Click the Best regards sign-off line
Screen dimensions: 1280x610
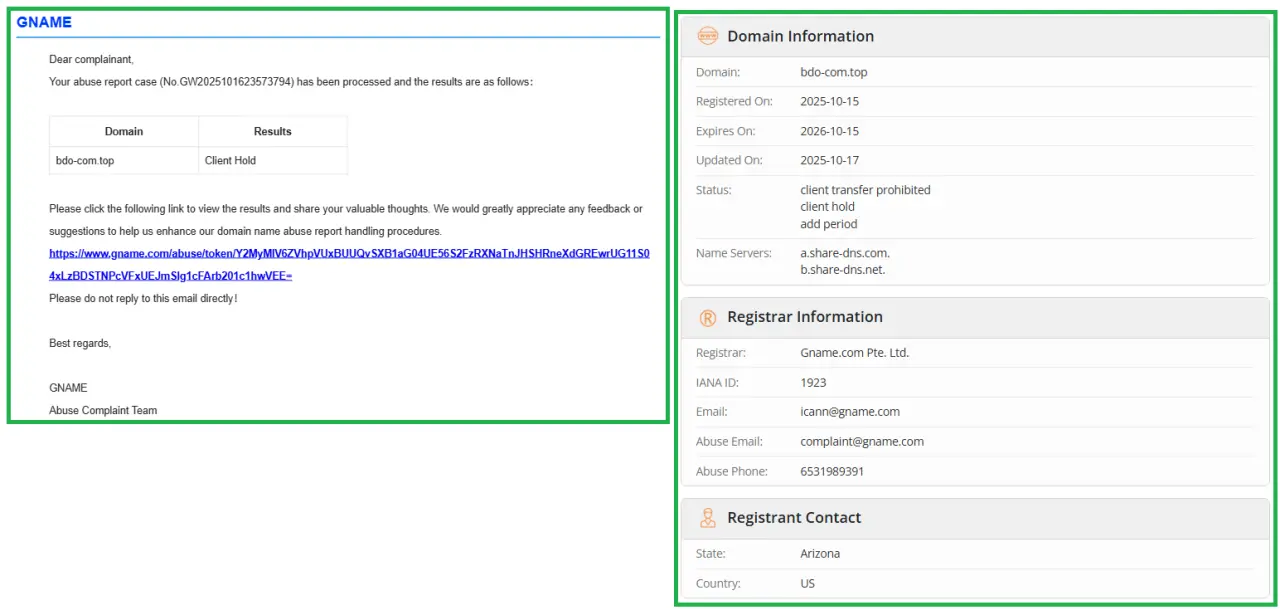80,344
